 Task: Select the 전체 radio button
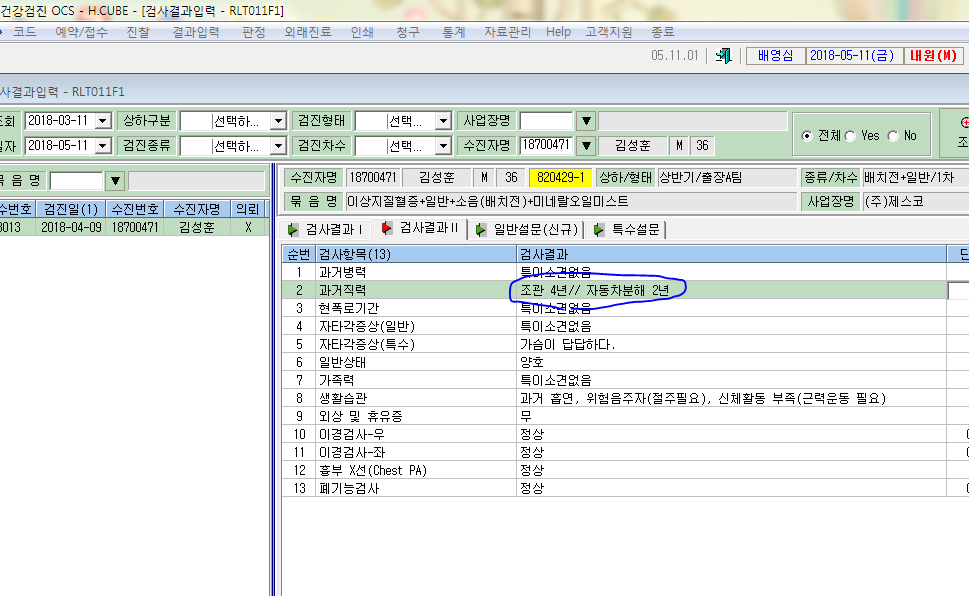pyautogui.click(x=806, y=136)
